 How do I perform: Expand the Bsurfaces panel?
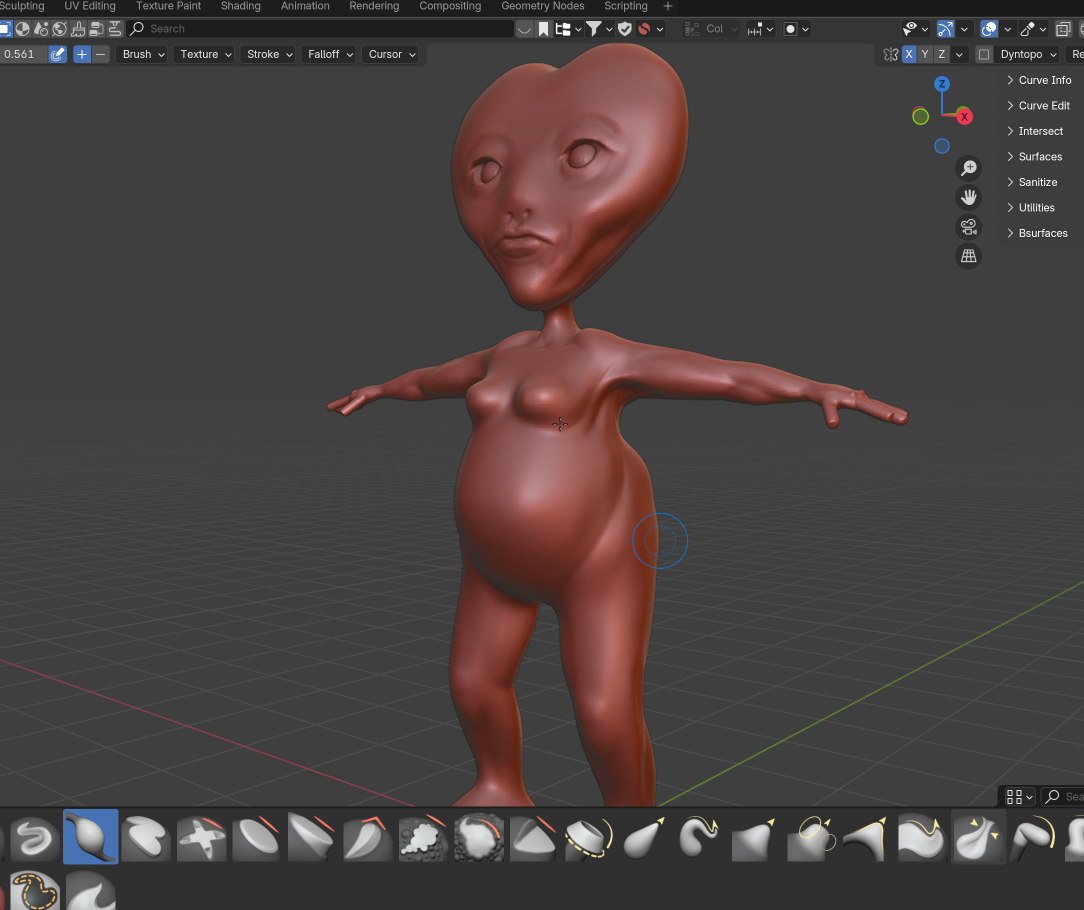[1042, 233]
